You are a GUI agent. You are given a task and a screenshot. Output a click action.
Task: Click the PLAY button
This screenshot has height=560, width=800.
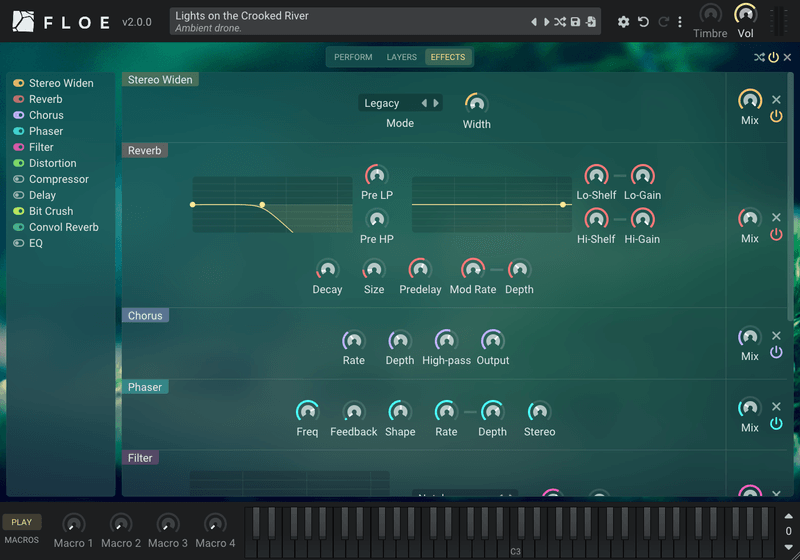[x=21, y=522]
